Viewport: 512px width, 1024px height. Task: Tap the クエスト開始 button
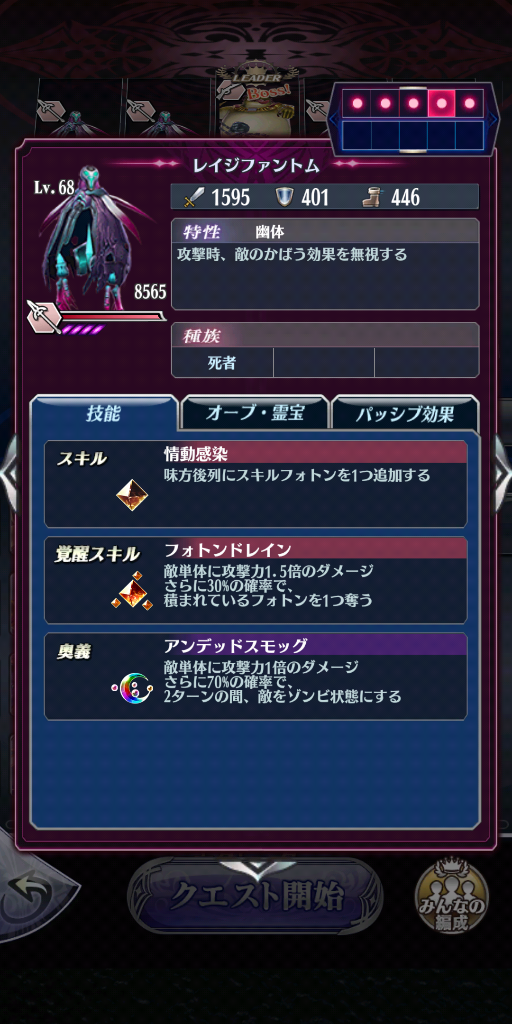(x=255, y=897)
